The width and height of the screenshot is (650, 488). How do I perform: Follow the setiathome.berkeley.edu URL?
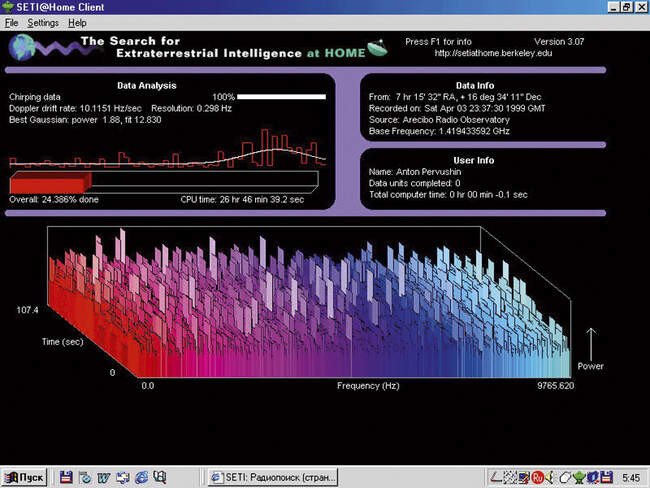coord(493,53)
